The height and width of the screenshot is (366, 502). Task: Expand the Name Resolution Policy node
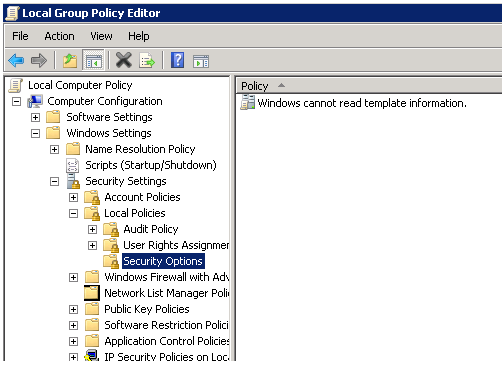(54, 149)
